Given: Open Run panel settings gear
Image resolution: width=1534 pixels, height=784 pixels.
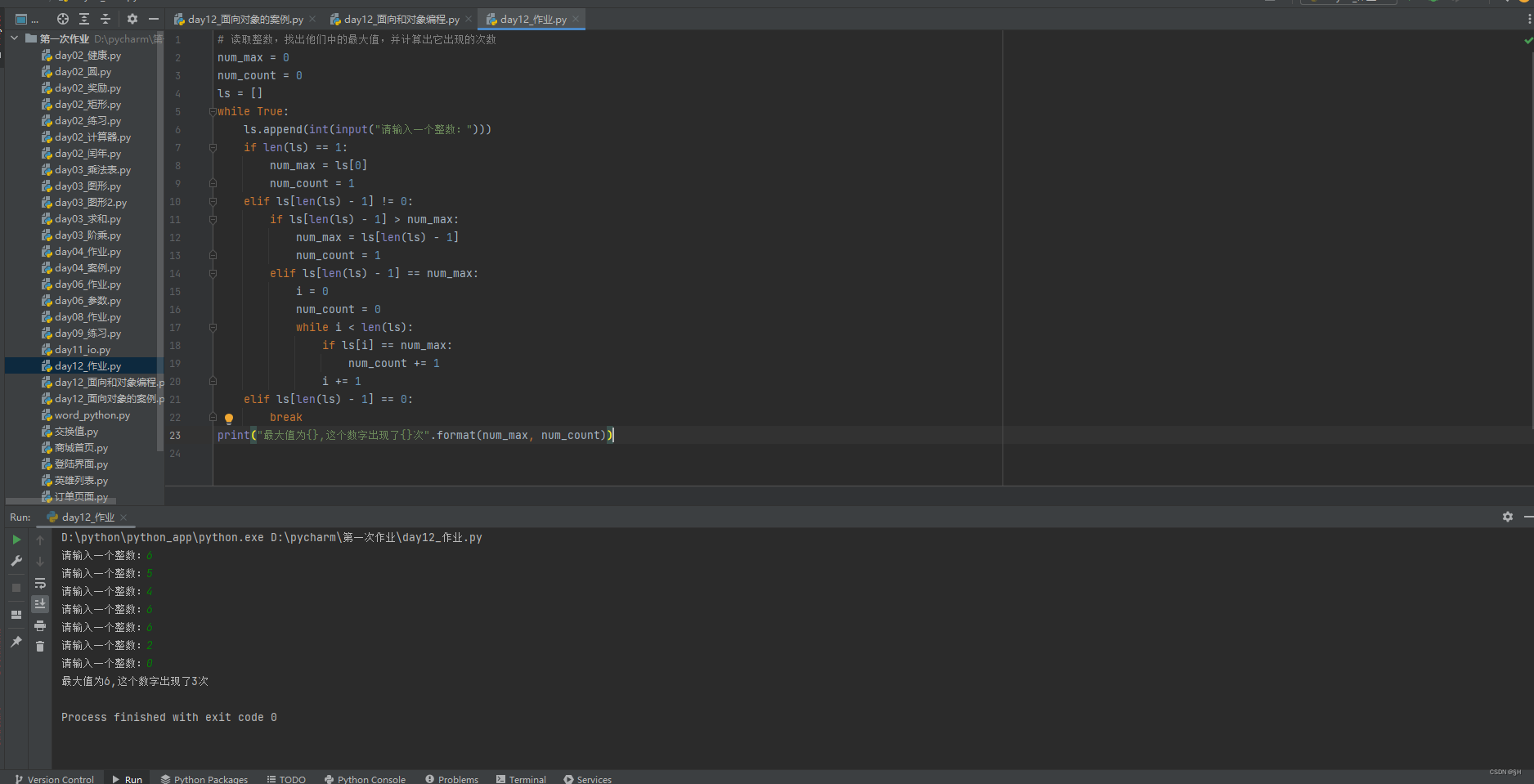Looking at the screenshot, I should [x=1508, y=517].
